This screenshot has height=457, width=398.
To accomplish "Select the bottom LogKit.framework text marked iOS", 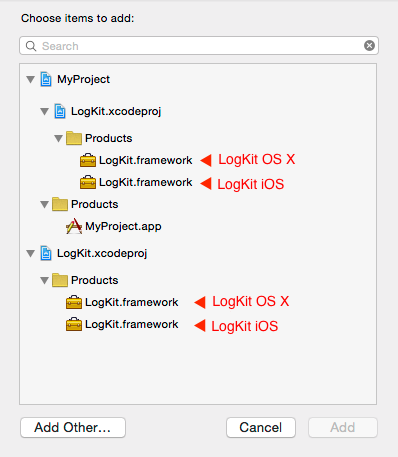I will 132,324.
